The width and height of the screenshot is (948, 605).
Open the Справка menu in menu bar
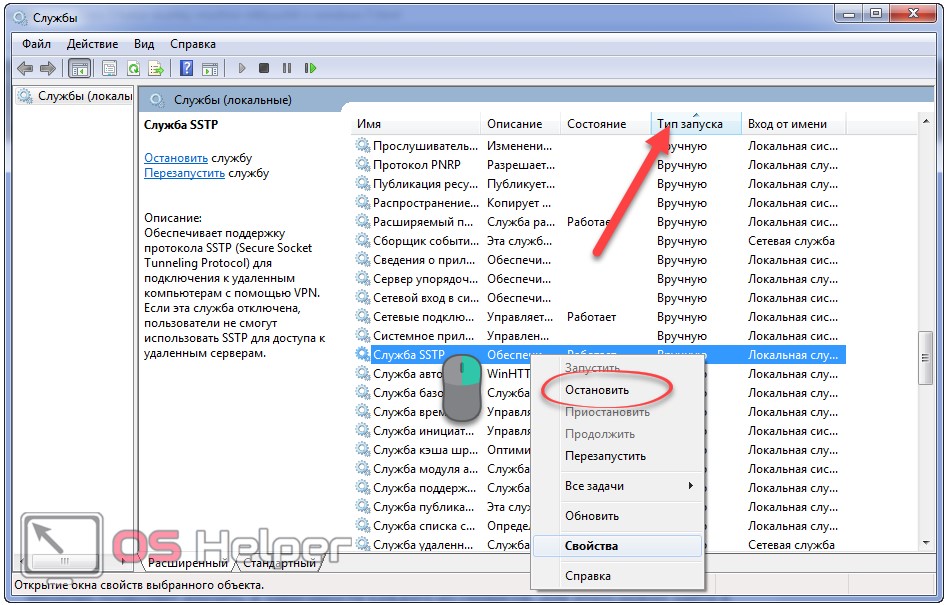(192, 44)
